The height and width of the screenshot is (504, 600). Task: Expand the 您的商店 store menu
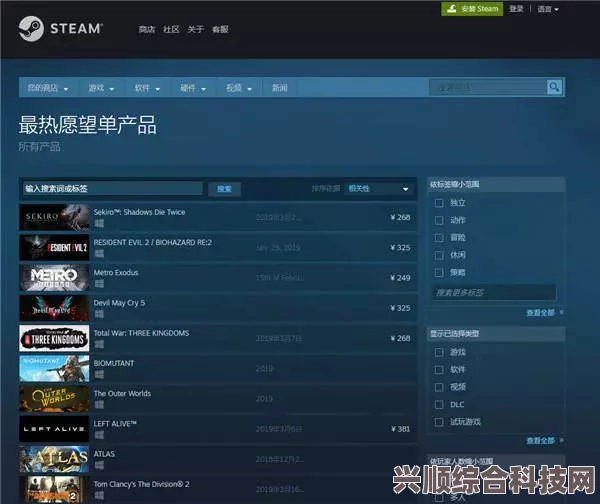[x=47, y=88]
